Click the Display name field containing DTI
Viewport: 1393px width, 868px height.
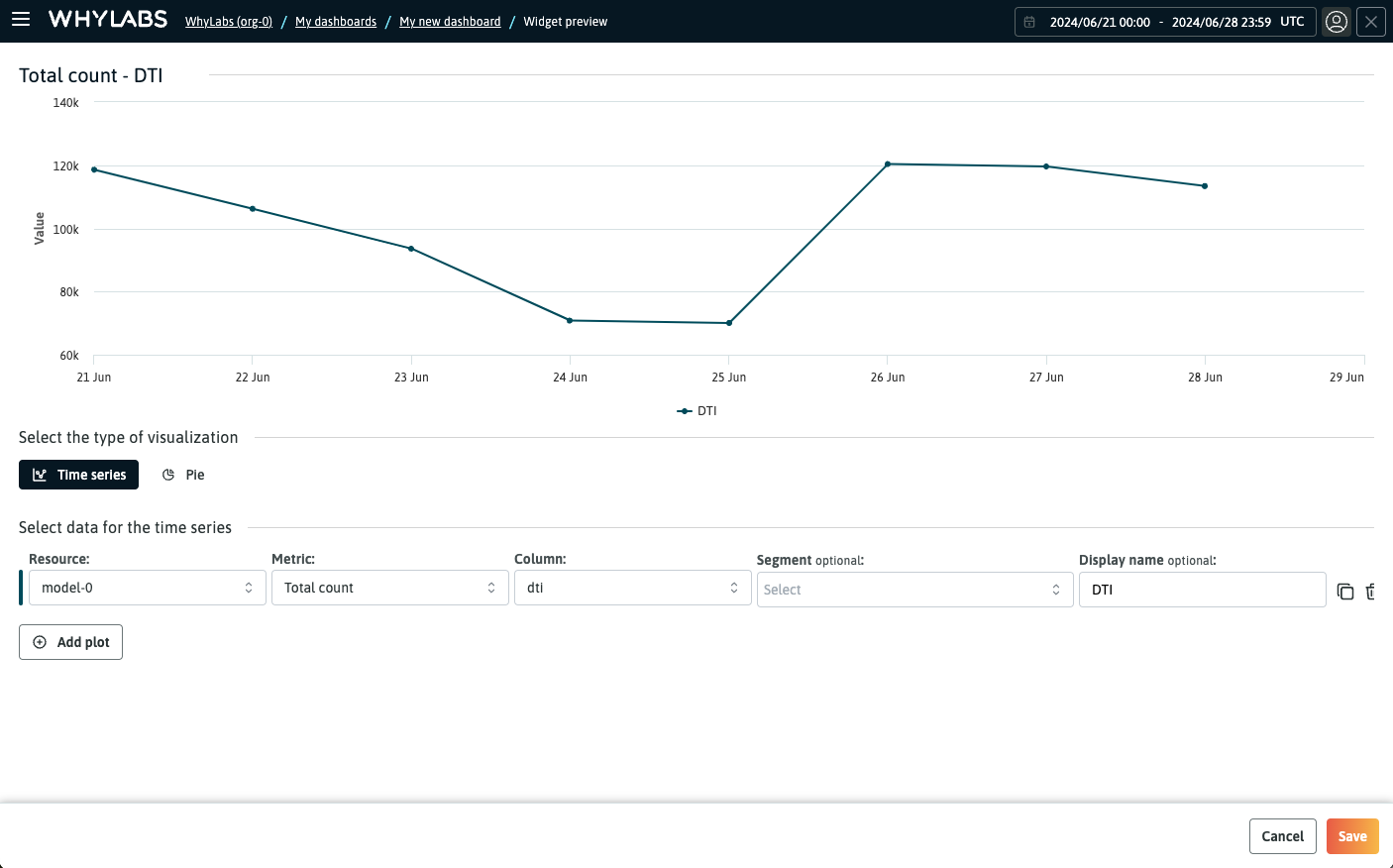click(1202, 589)
